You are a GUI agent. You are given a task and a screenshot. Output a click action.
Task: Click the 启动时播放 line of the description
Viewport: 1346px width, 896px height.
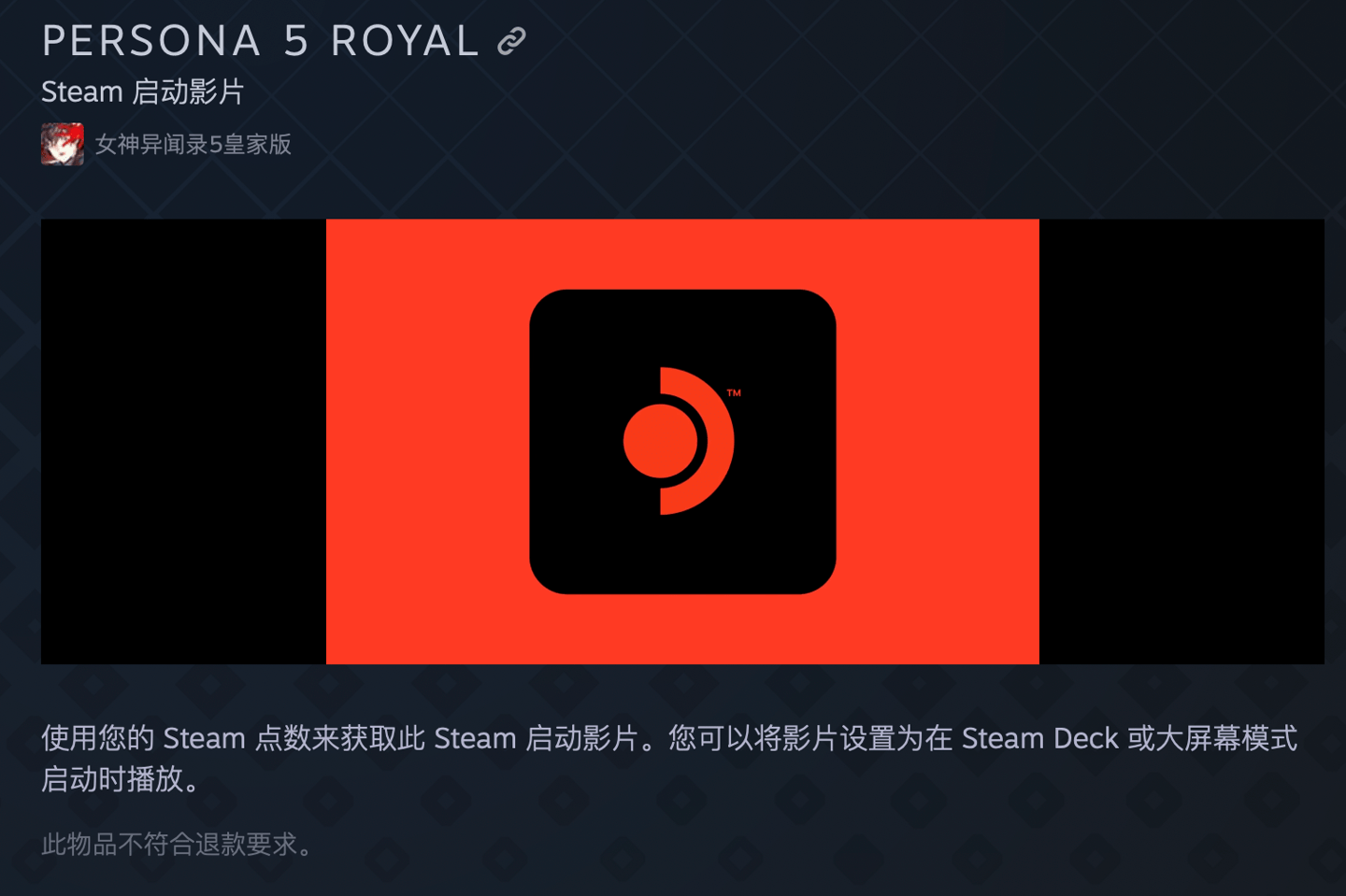120,779
